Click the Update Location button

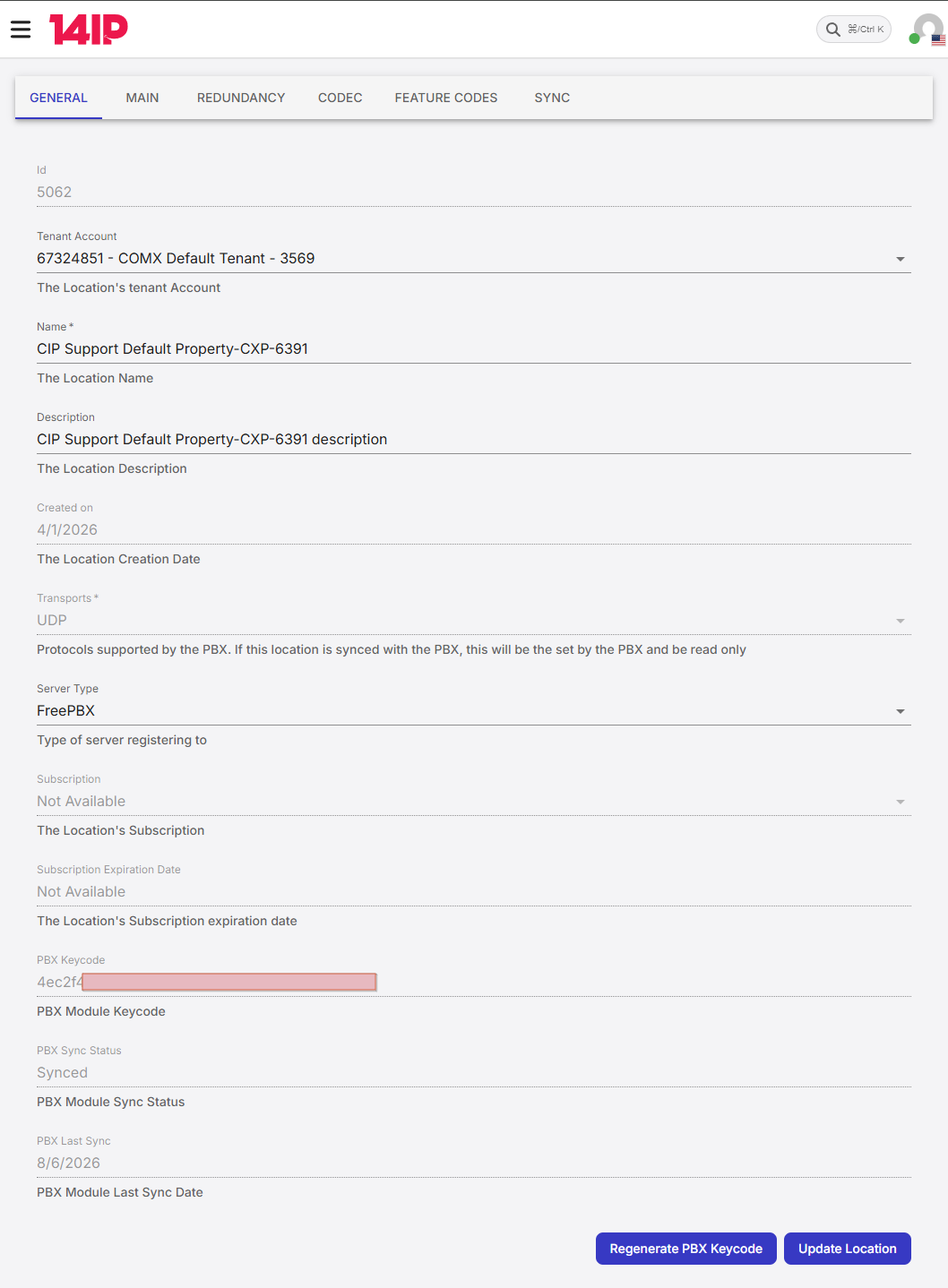pyautogui.click(x=848, y=1249)
